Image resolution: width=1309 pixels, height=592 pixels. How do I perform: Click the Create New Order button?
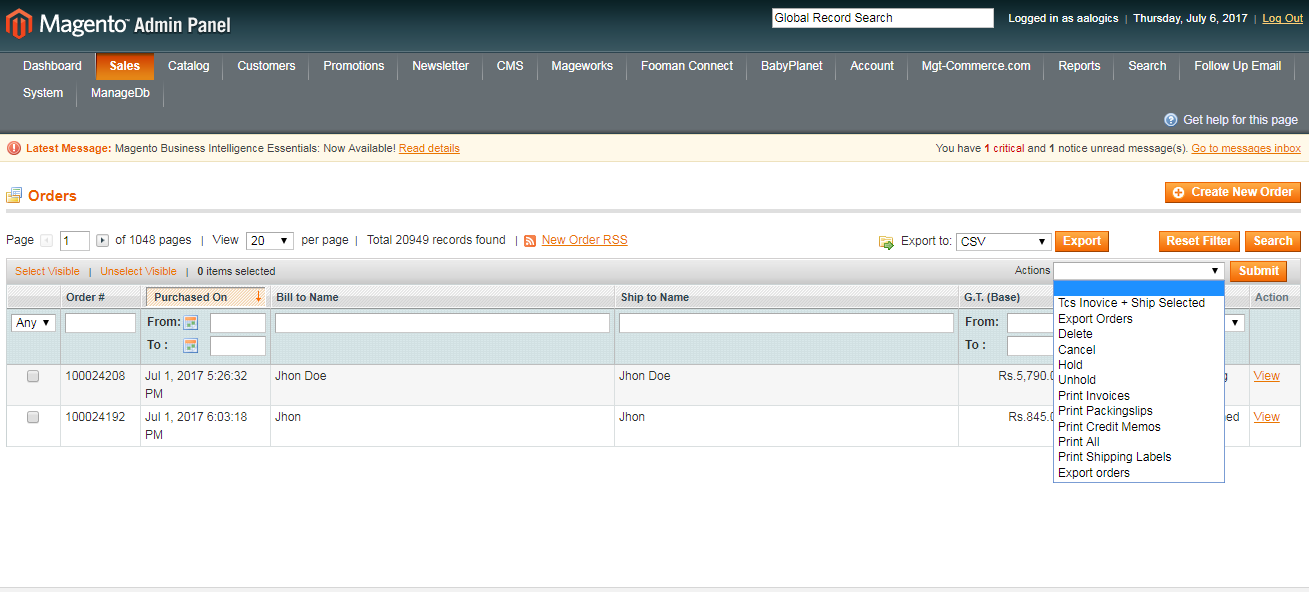(x=1233, y=192)
